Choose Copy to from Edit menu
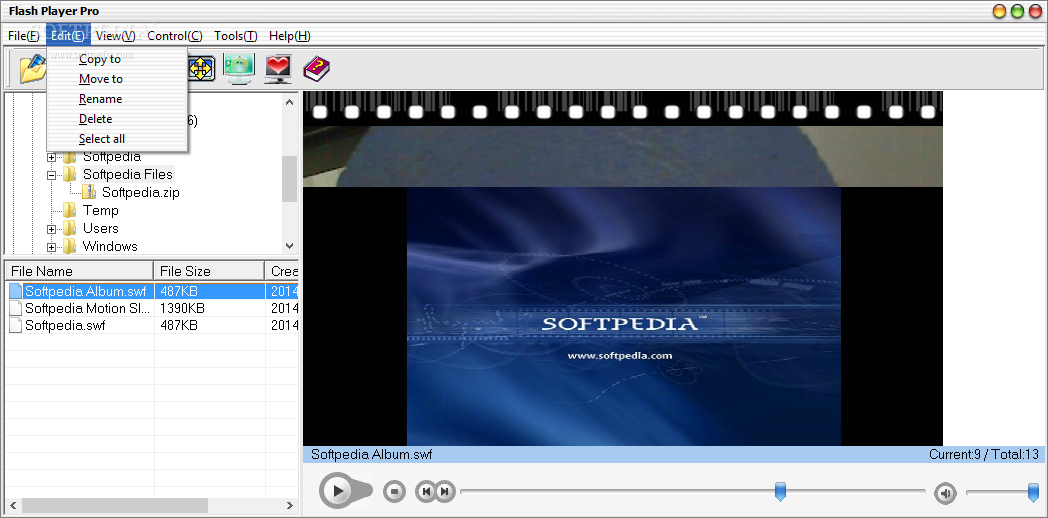Image resolution: width=1048 pixels, height=518 pixels. pos(117,59)
